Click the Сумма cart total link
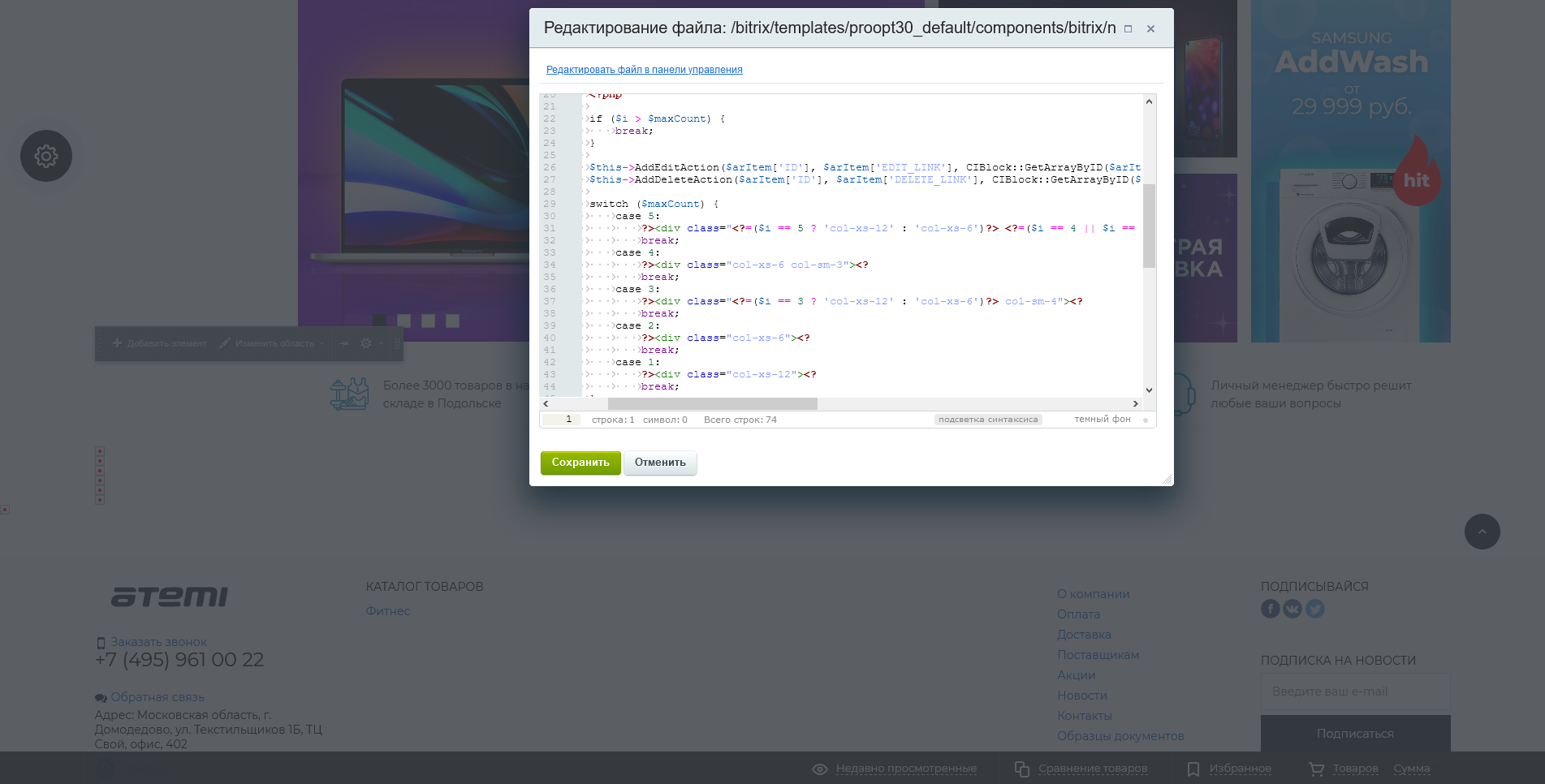Image resolution: width=1545 pixels, height=784 pixels. 1412,769
